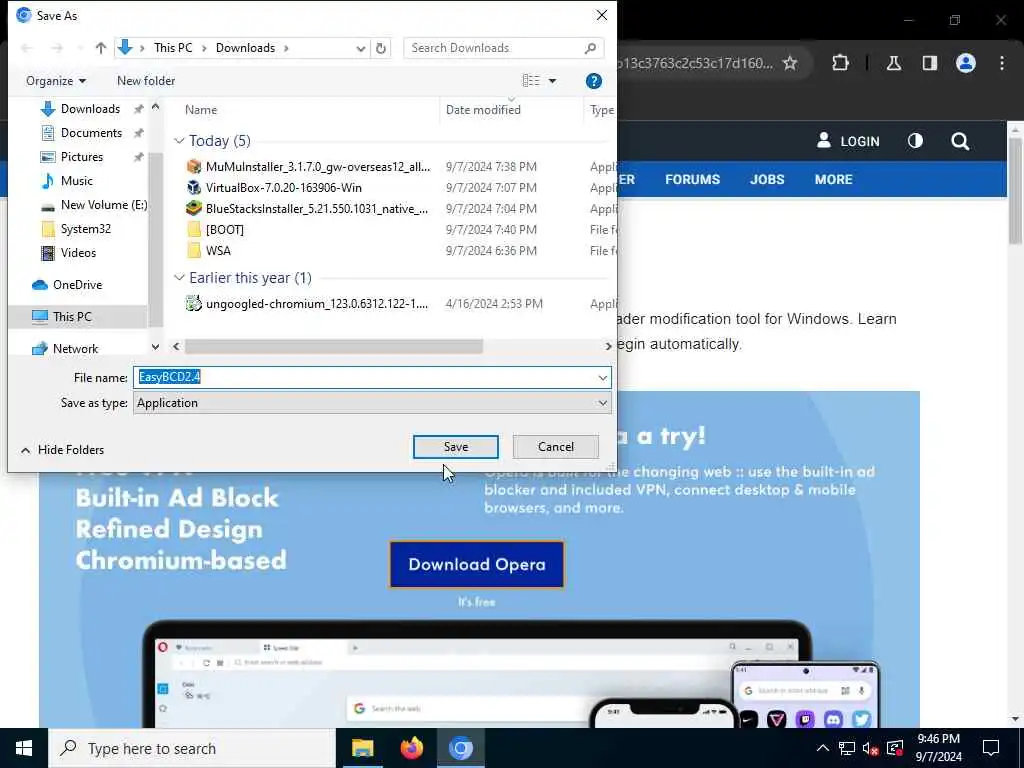Click the navigation pane vertical scrollbar
This screenshot has height=768, width=1024.
pos(155,239)
